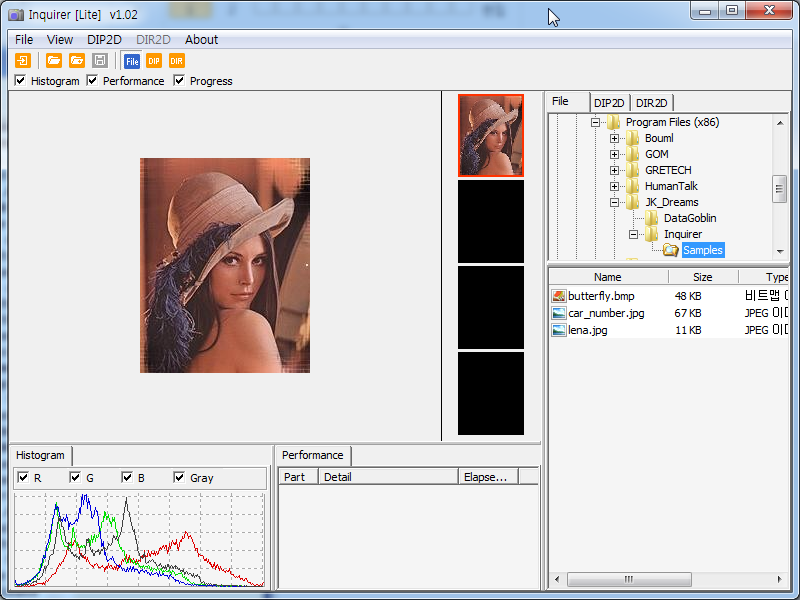Click the butterfly.bmp file icon
The height and width of the screenshot is (600, 800).
click(559, 296)
